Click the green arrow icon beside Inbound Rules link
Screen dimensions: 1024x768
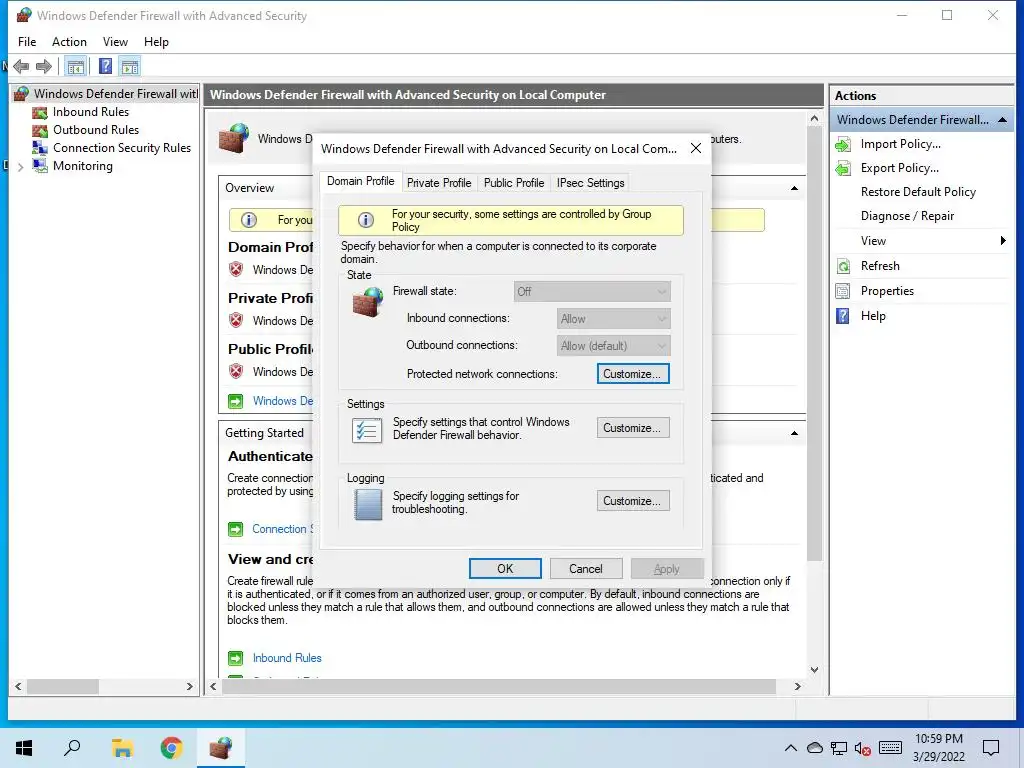coord(235,658)
